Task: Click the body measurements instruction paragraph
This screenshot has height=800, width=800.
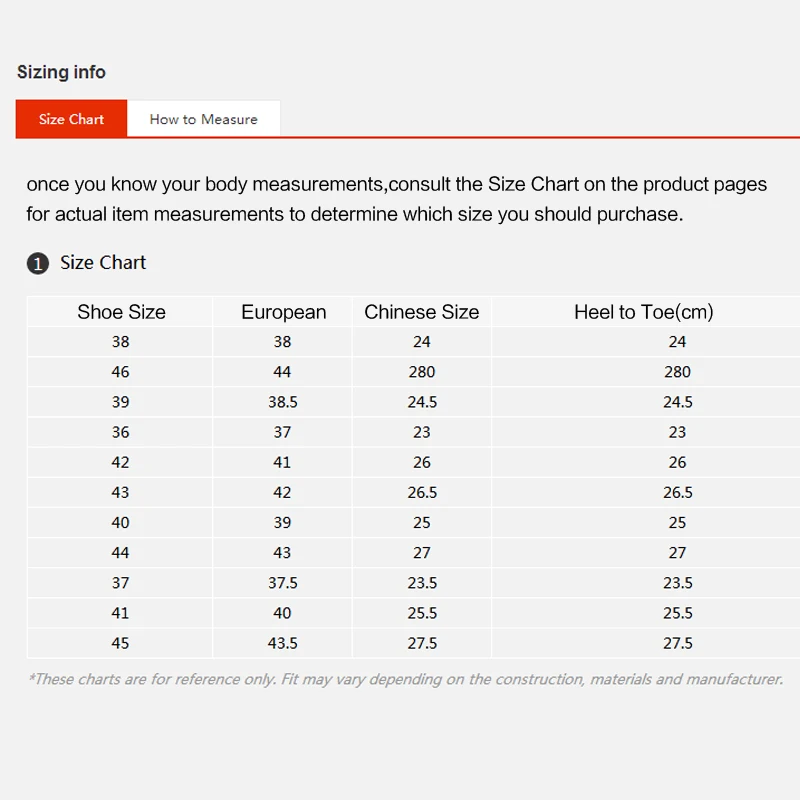Action: [x=396, y=199]
